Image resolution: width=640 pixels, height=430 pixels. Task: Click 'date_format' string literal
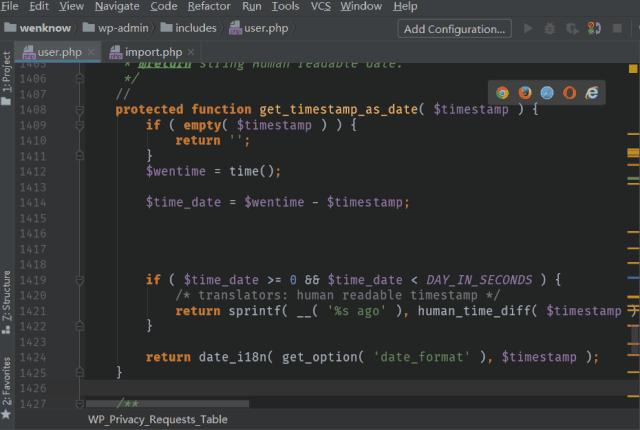[421, 357]
